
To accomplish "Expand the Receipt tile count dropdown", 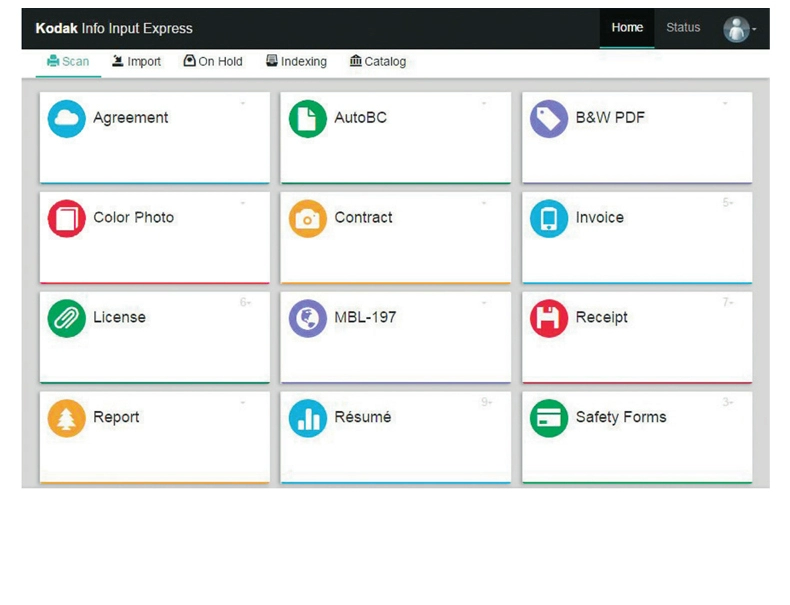I will pyautogui.click(x=728, y=302).
